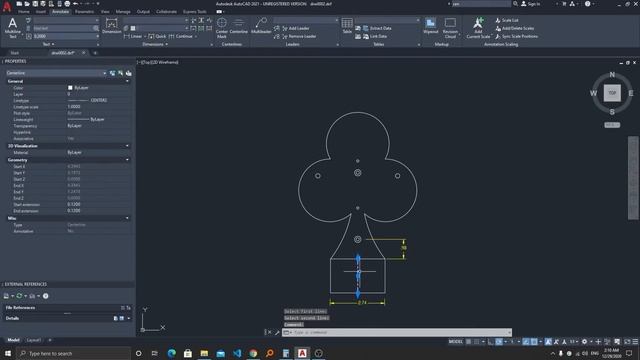
Task: Click the Remove Leader button
Action: click(x=299, y=36)
